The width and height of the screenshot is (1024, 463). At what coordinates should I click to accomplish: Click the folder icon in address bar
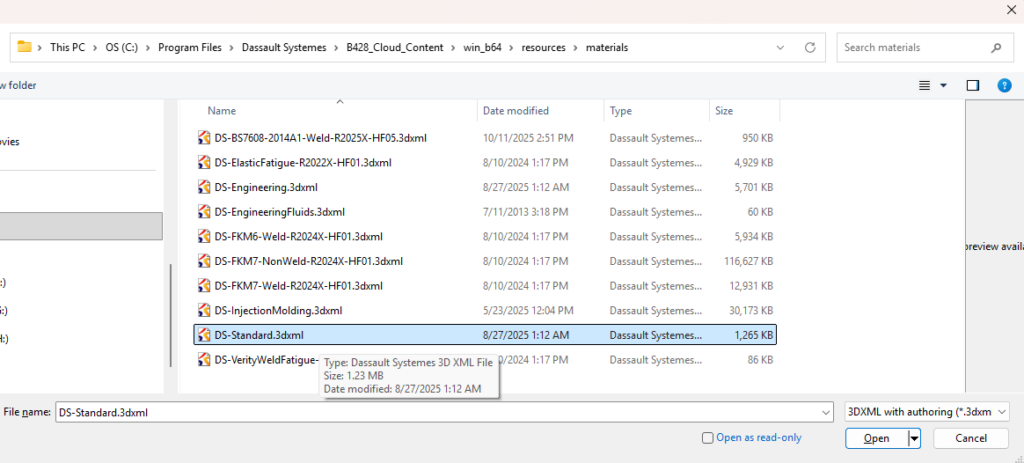point(24,47)
